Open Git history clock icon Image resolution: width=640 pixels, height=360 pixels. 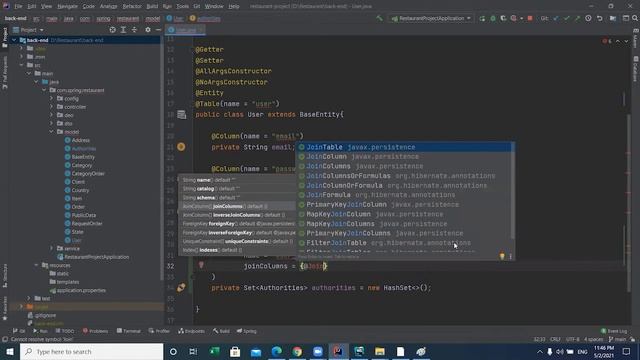(x=588, y=18)
